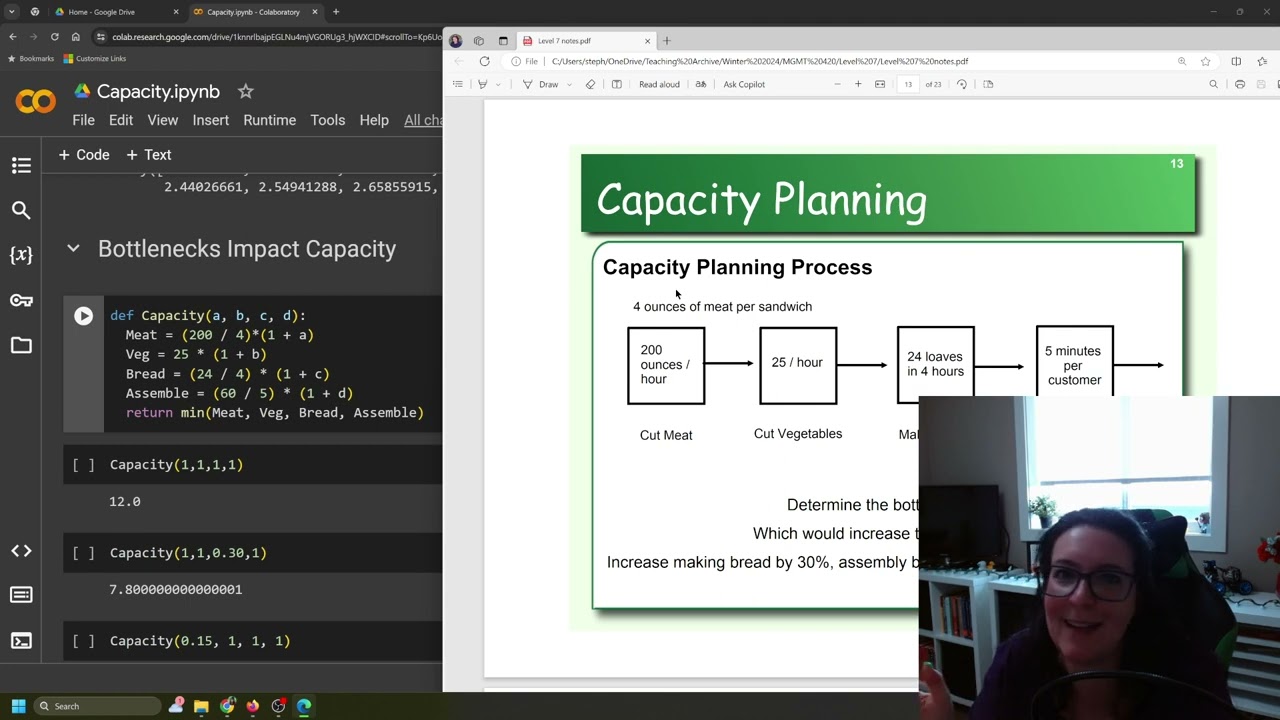Switch to Home - Google Drive tab

[118, 12]
